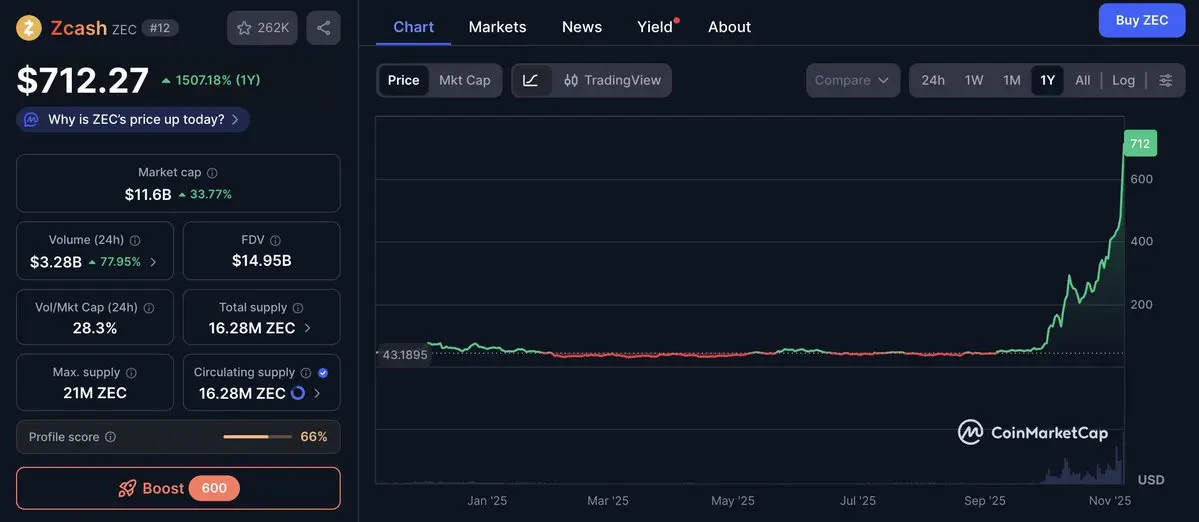Open FDV info icon
The height and width of the screenshot is (522, 1199).
[x=275, y=240]
